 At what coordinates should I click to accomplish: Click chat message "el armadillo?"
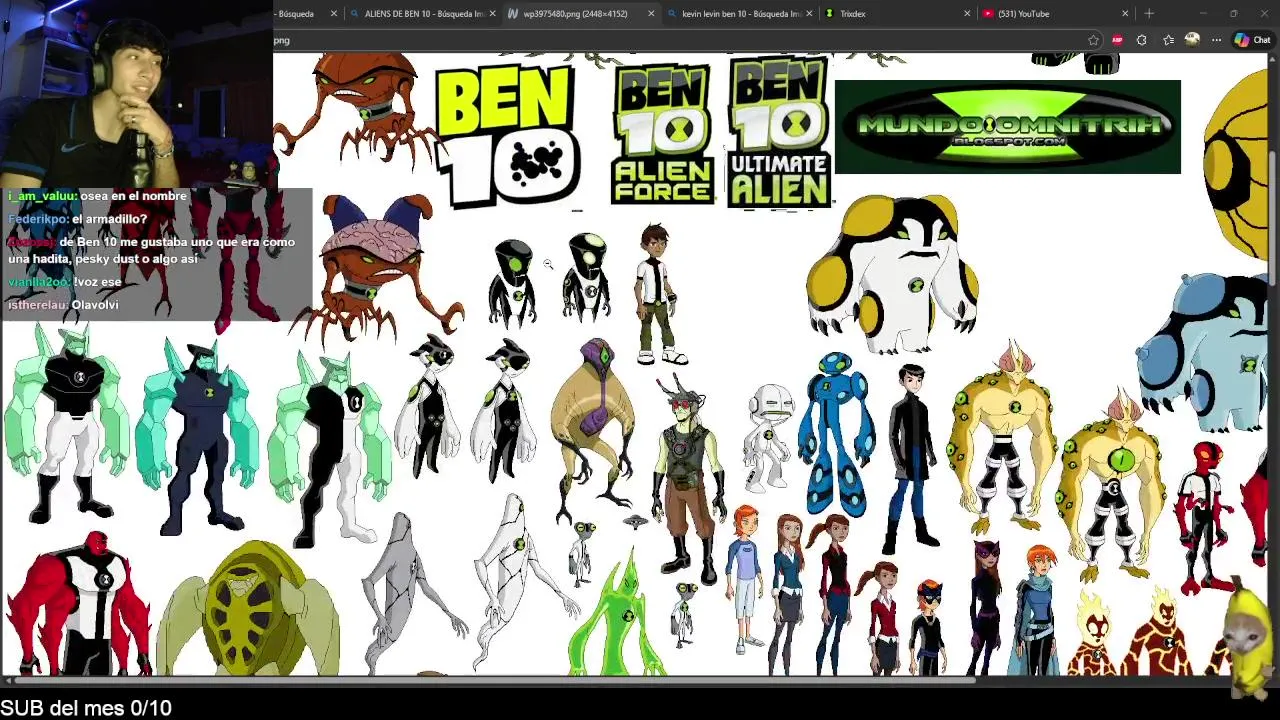(x=110, y=219)
